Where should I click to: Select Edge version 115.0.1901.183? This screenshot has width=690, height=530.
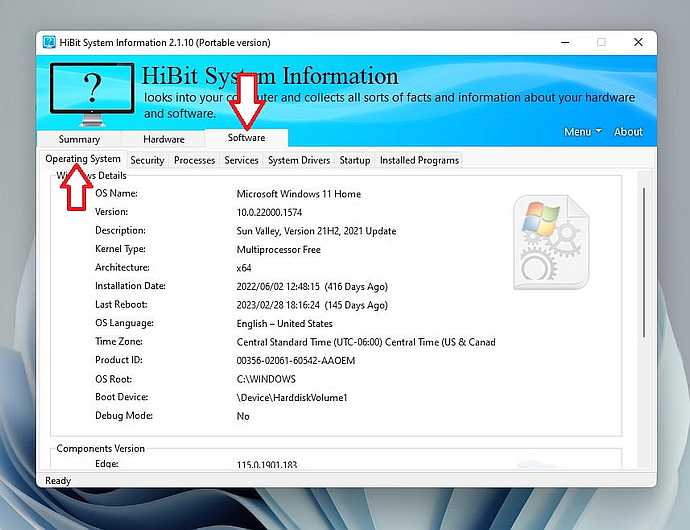[267, 464]
